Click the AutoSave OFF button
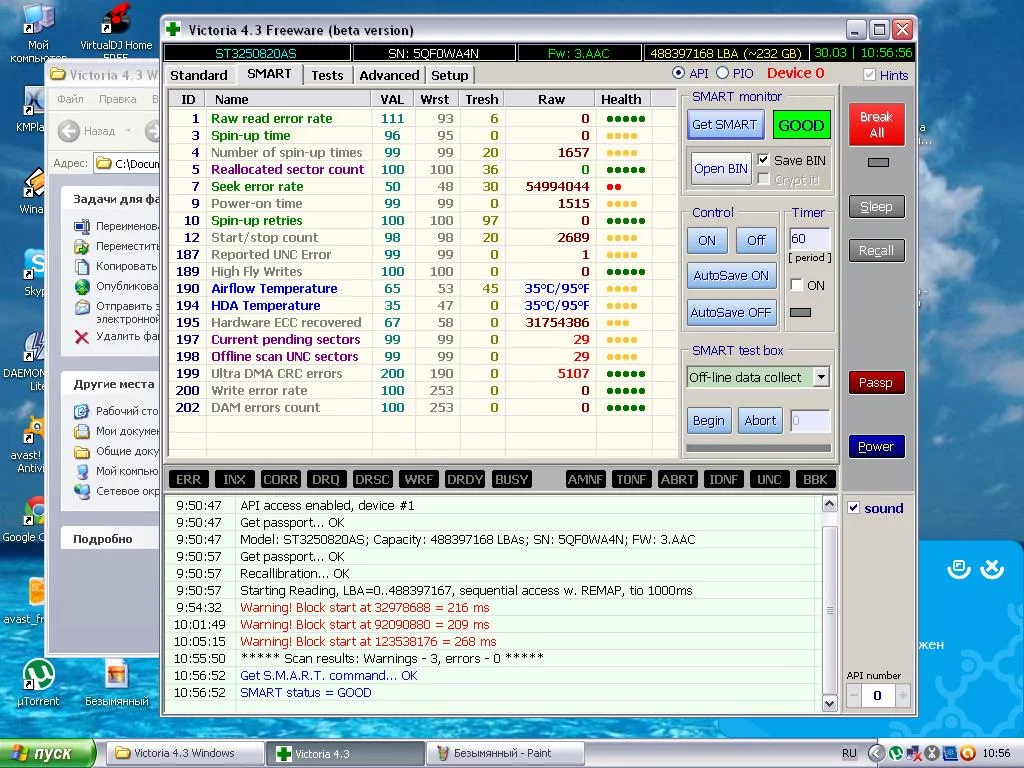The height and width of the screenshot is (768, 1024). point(731,313)
